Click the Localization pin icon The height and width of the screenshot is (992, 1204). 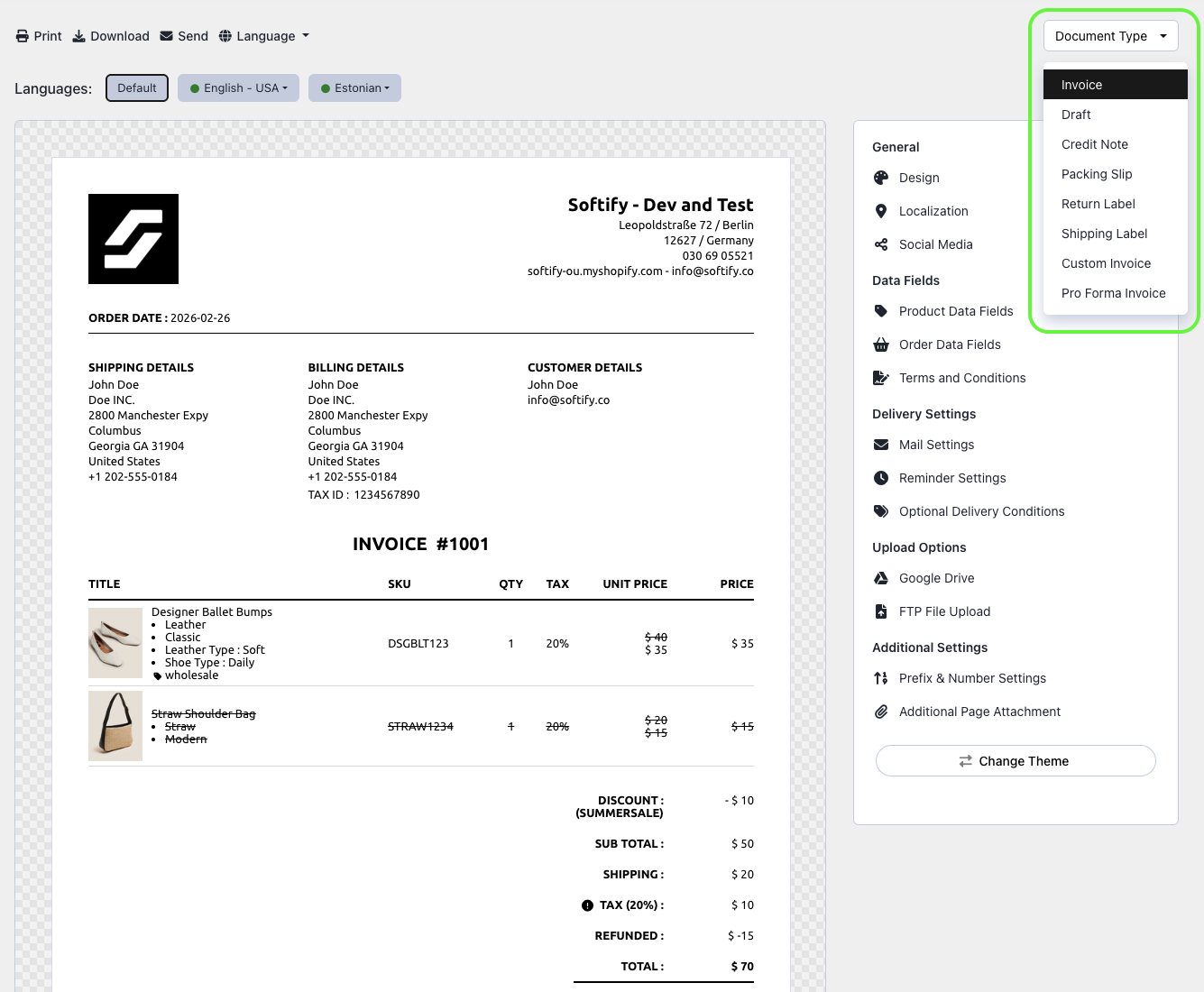pyautogui.click(x=881, y=211)
